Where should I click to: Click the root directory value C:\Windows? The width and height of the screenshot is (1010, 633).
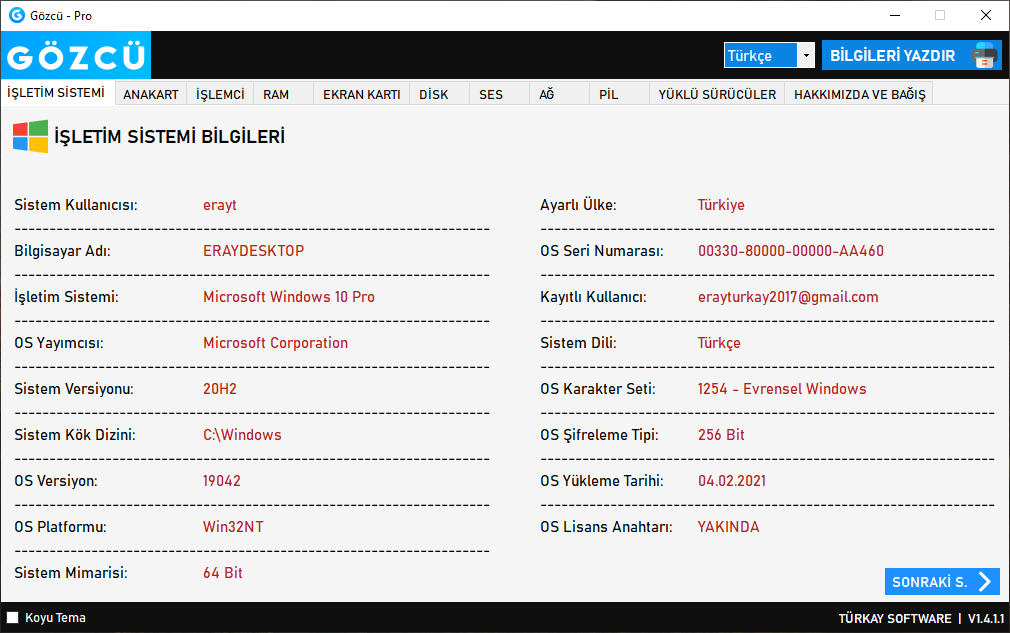click(x=242, y=435)
